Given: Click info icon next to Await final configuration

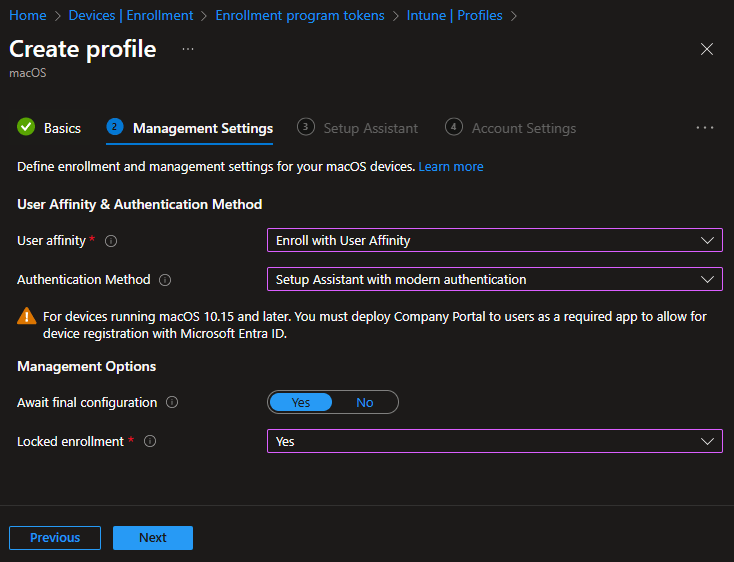Looking at the screenshot, I should click(172, 403).
